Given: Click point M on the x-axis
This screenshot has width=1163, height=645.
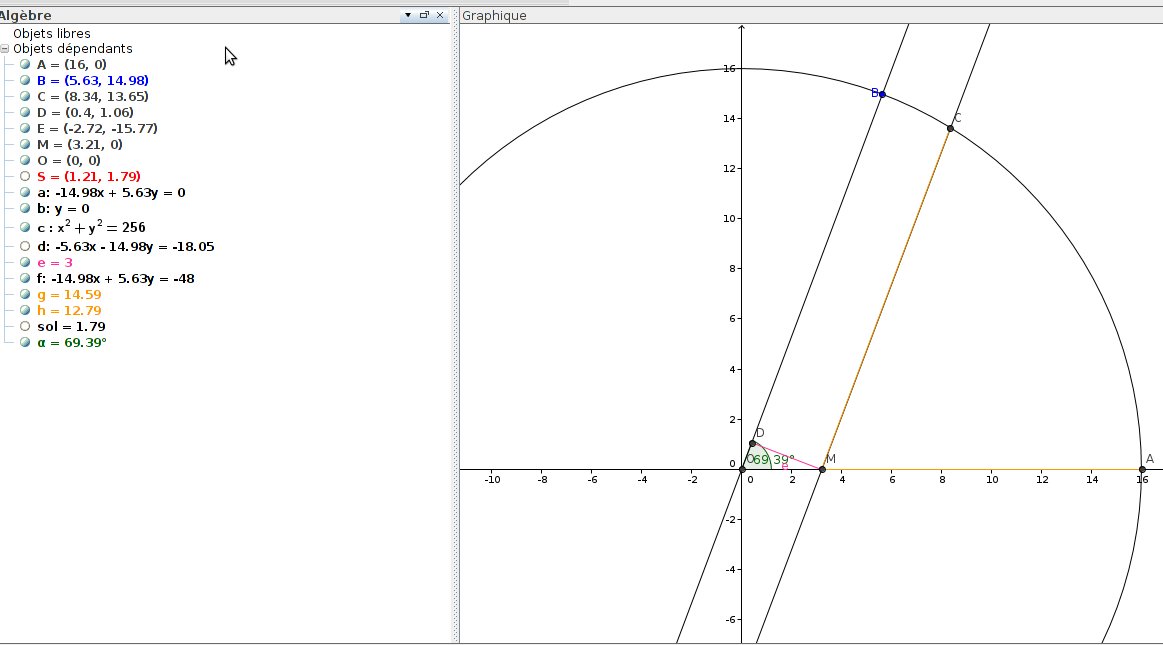Looking at the screenshot, I should [x=822, y=469].
